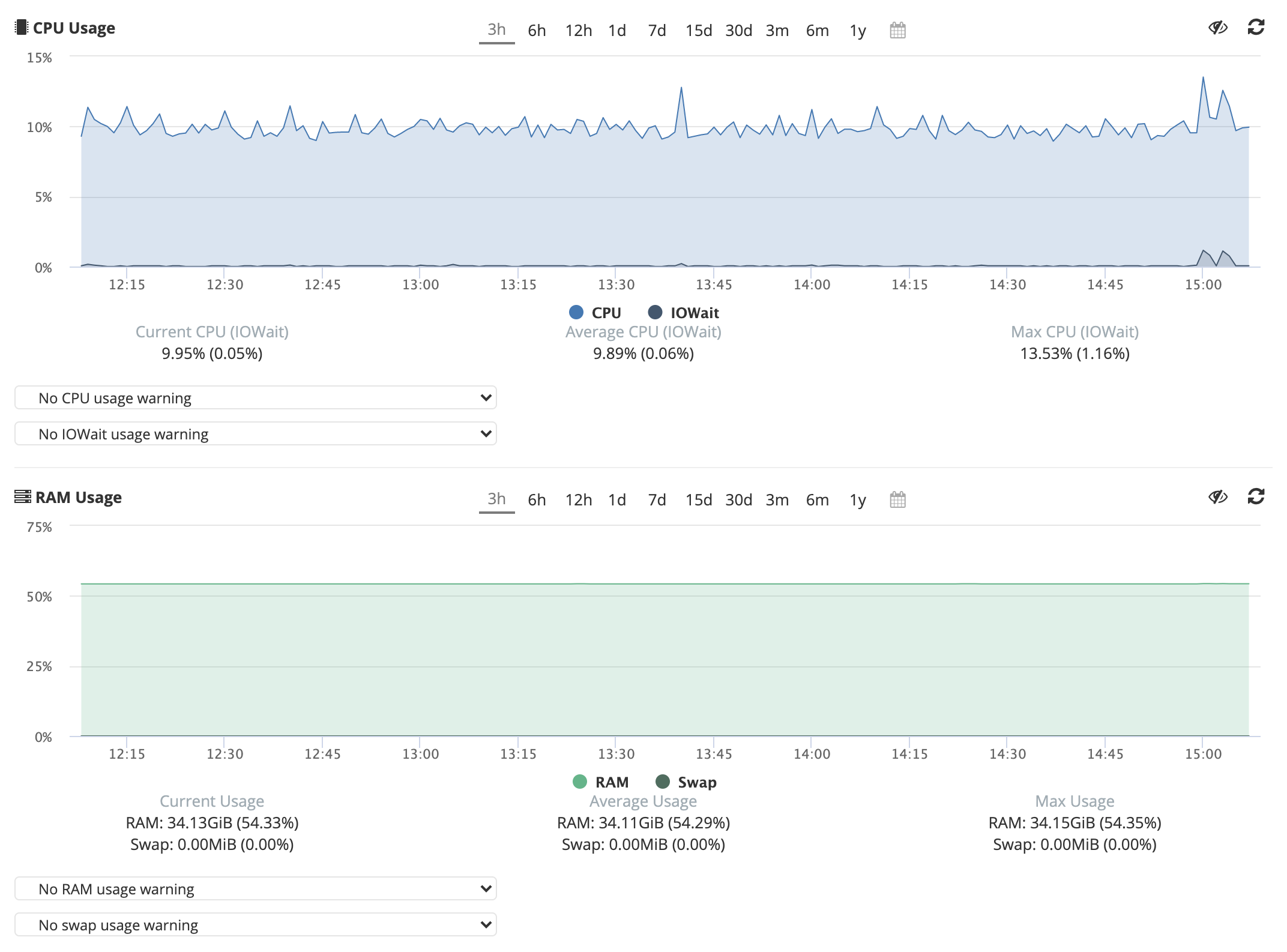Open calendar date picker for CPU Usage

tap(897, 30)
